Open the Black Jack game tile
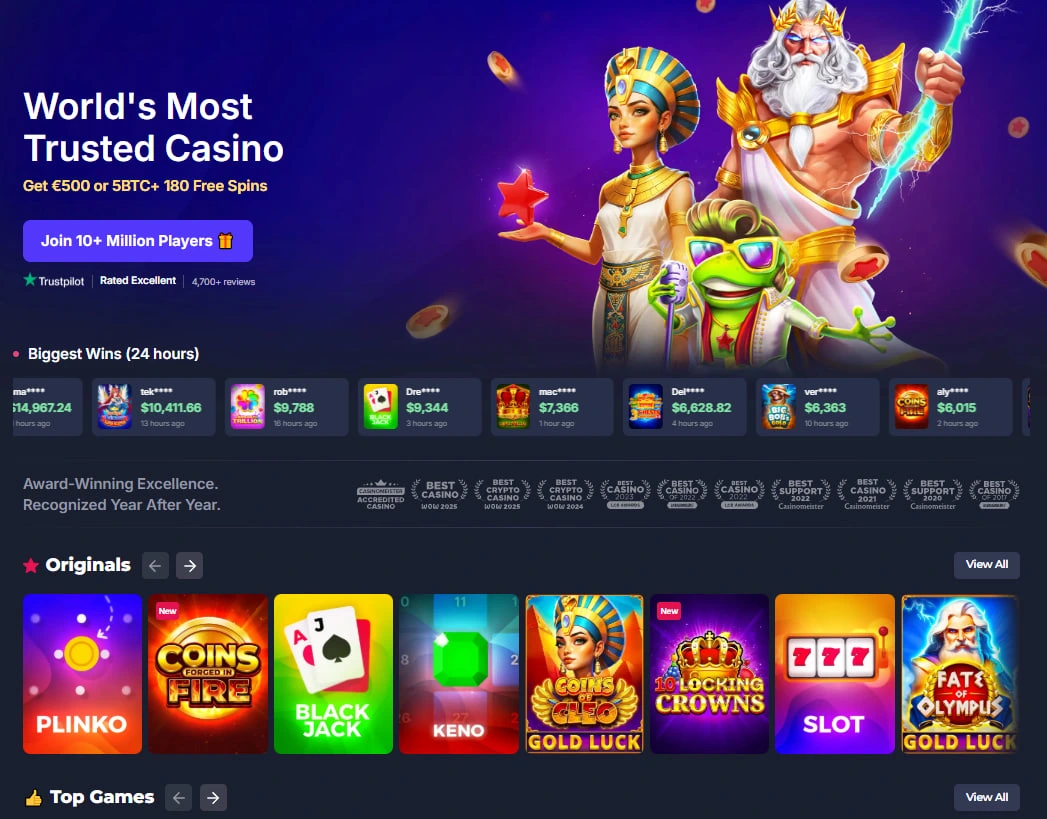This screenshot has height=819, width=1047. pyautogui.click(x=333, y=673)
